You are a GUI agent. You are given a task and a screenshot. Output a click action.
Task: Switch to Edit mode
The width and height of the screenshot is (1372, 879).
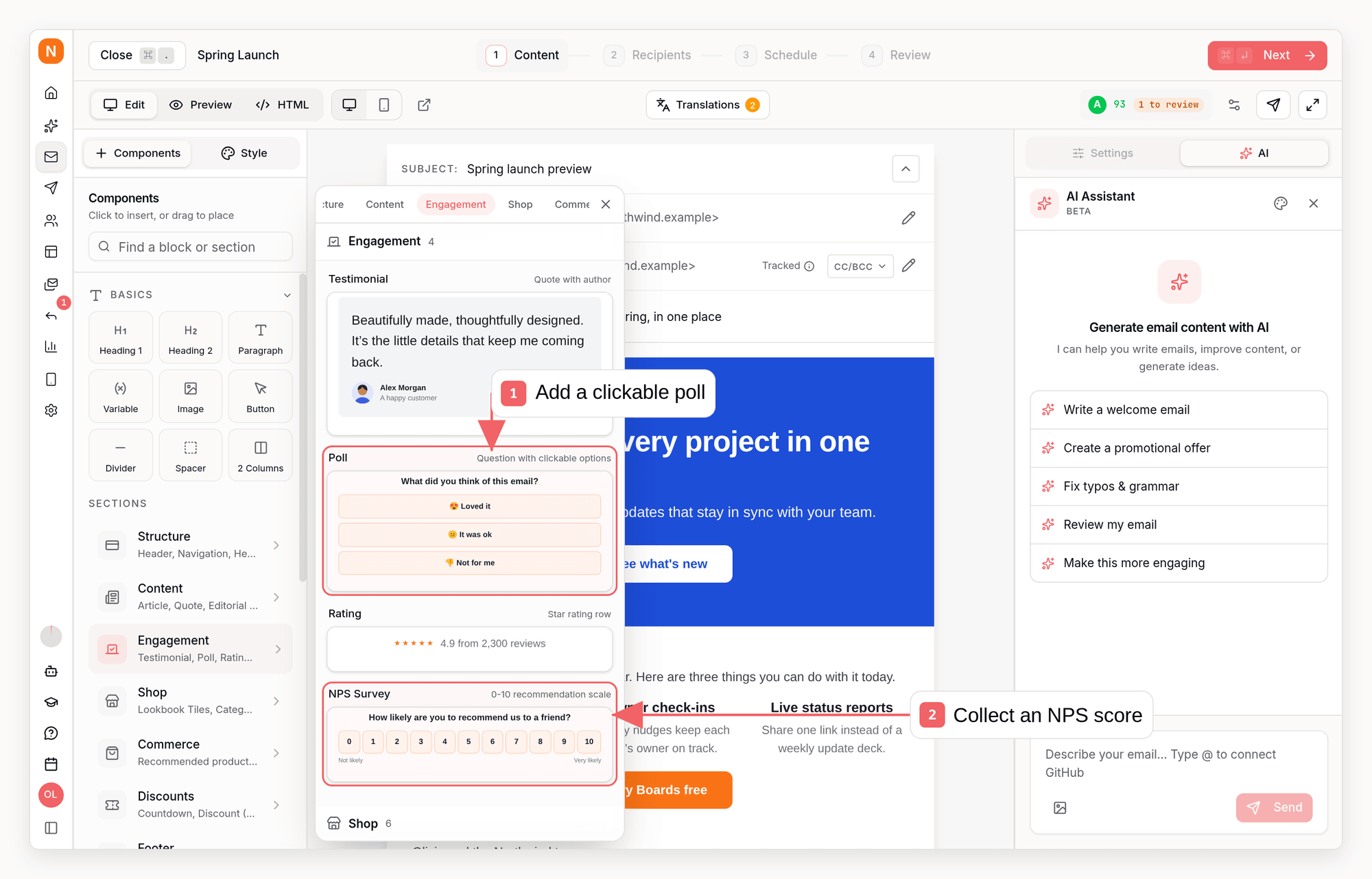(124, 105)
